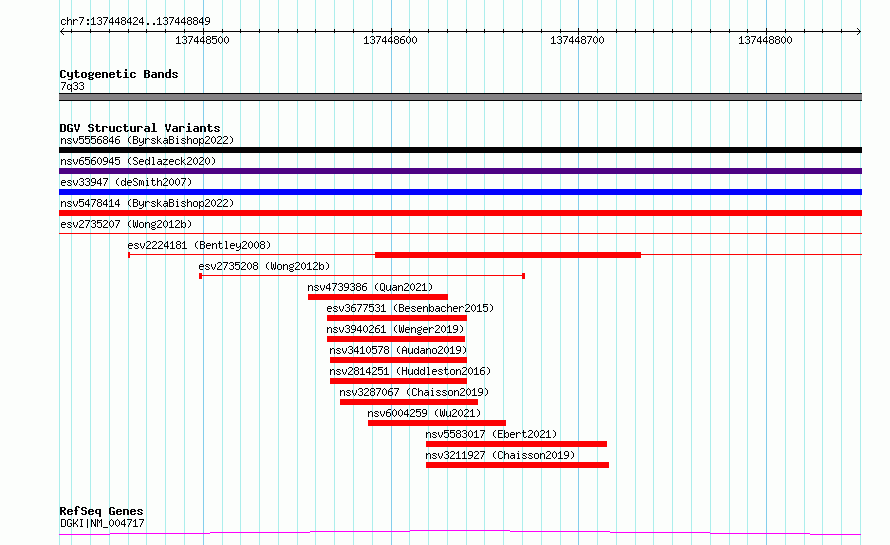Open the nsv3940261 (Wenger2019) label
The height and width of the screenshot is (545, 890).
click(x=395, y=329)
